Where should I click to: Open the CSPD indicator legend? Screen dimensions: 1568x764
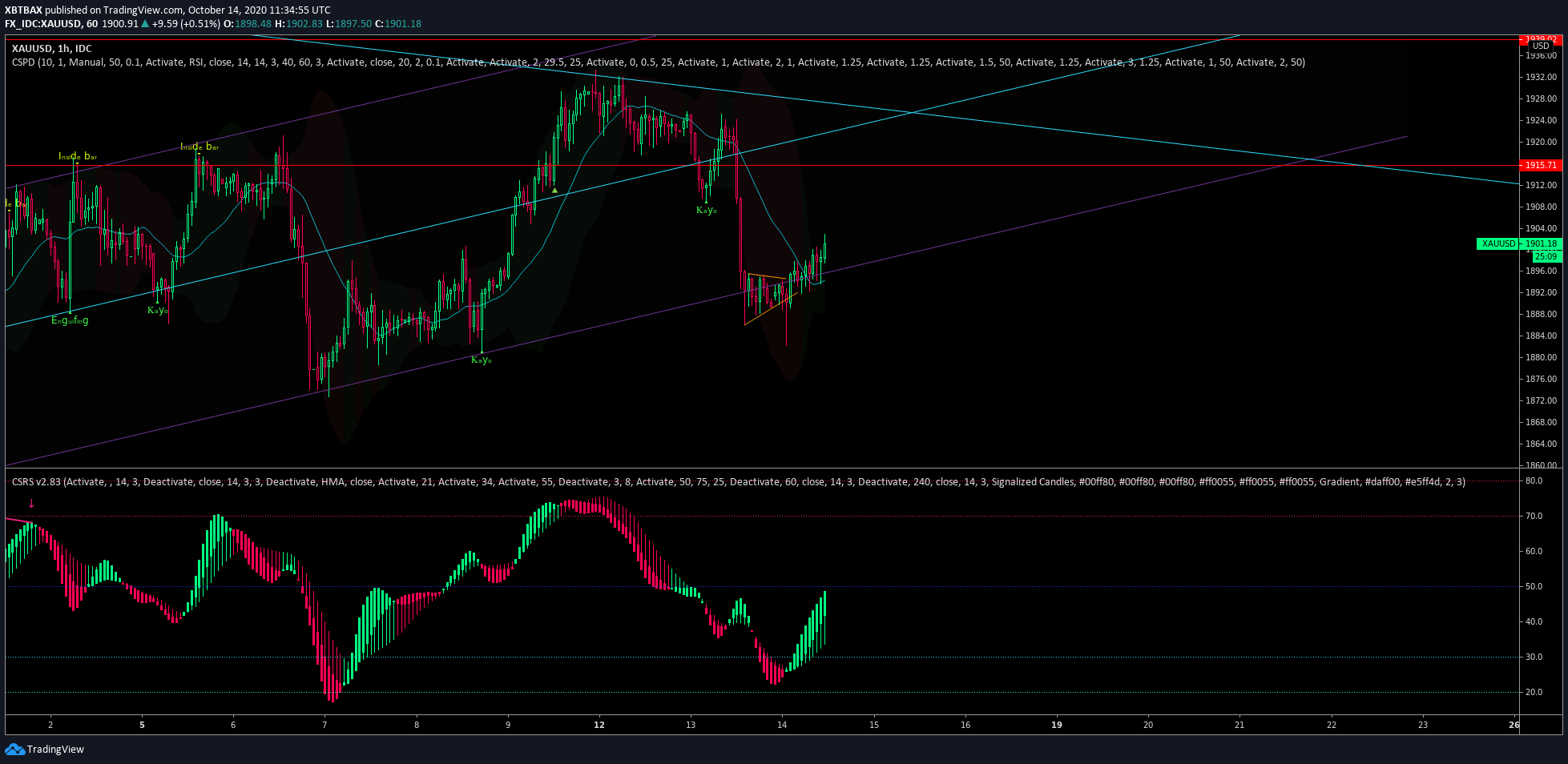click(658, 62)
